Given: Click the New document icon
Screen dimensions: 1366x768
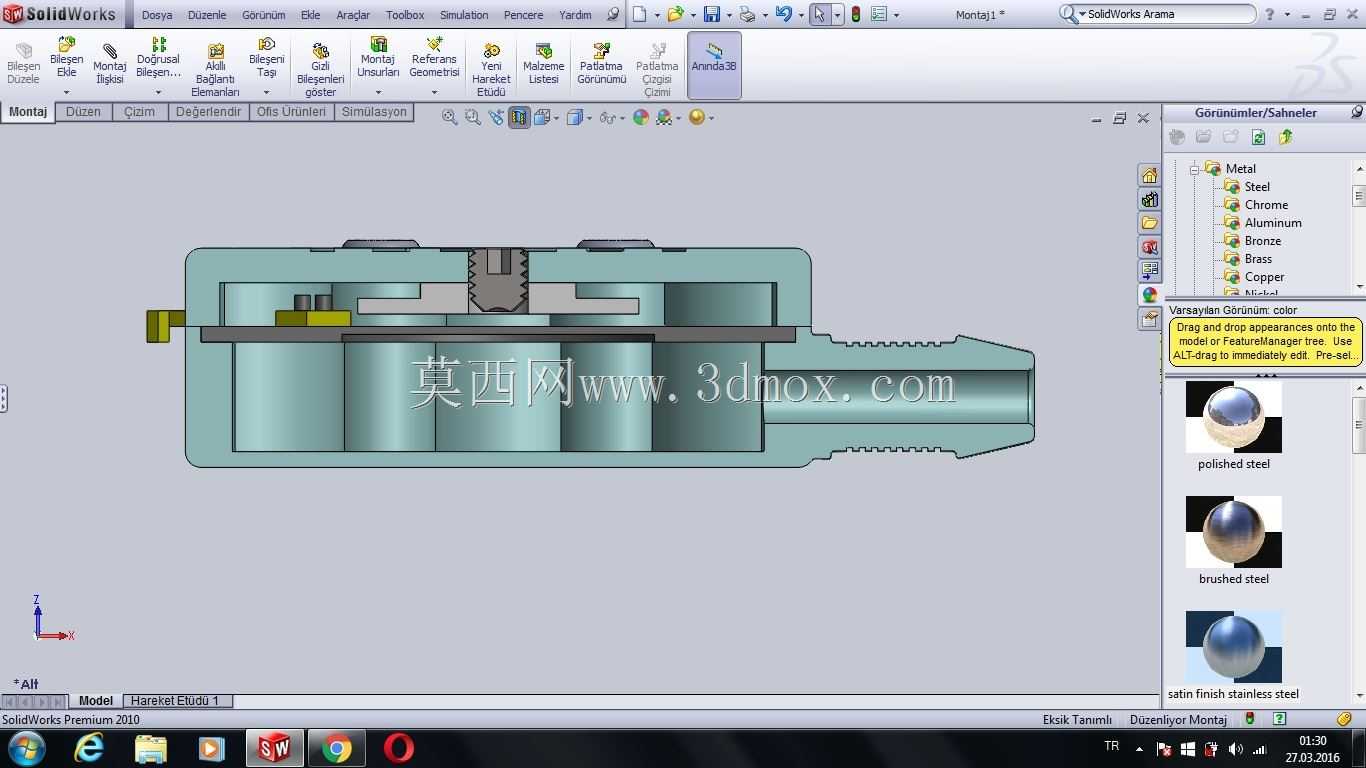Looking at the screenshot, I should [640, 14].
